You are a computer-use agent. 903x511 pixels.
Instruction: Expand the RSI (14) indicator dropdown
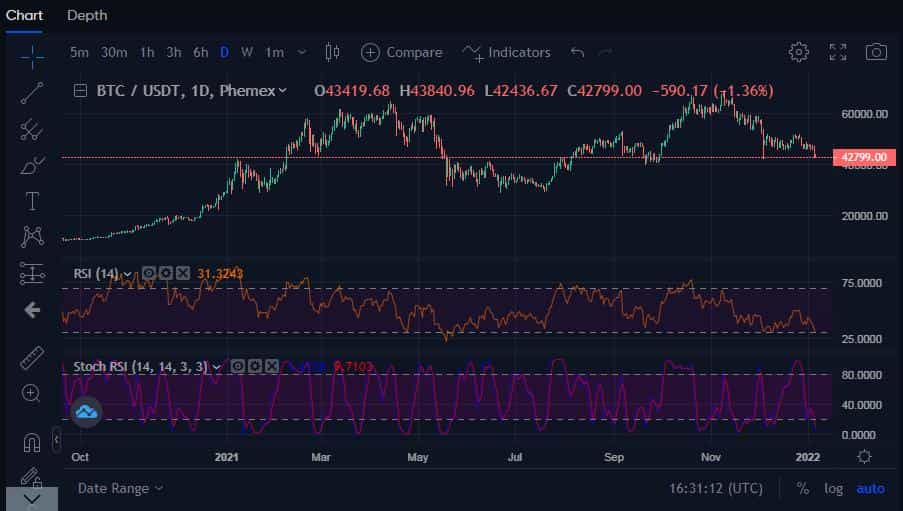click(127, 274)
